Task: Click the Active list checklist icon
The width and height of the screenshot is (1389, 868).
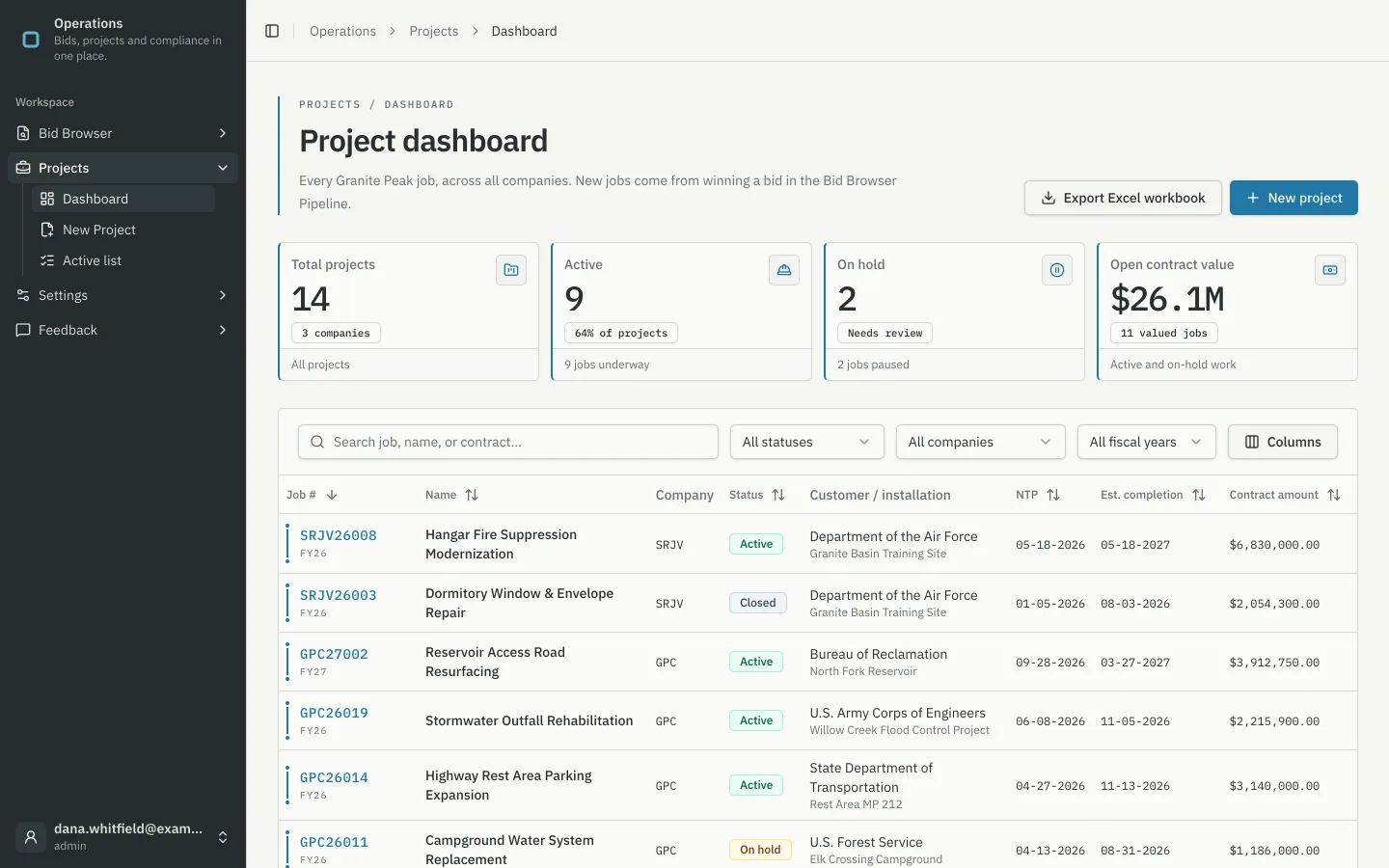Action: pyautogui.click(x=47, y=260)
